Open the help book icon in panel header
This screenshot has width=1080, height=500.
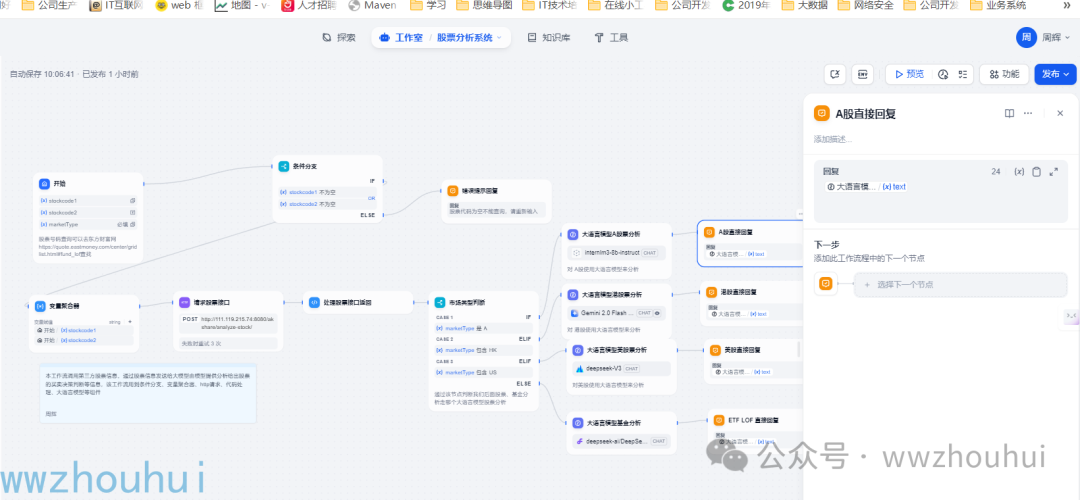(1010, 114)
